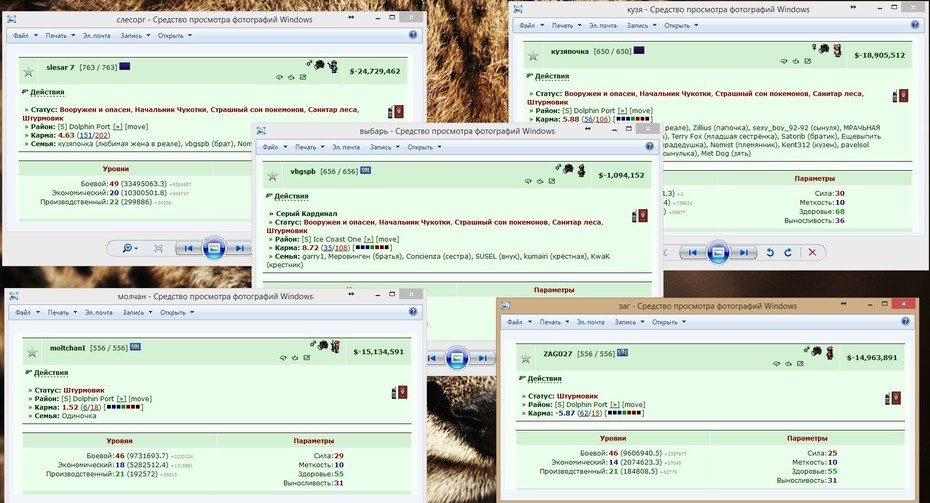Click Эл. почта in the слесорг window
This screenshot has height=503, width=930.
point(97,36)
